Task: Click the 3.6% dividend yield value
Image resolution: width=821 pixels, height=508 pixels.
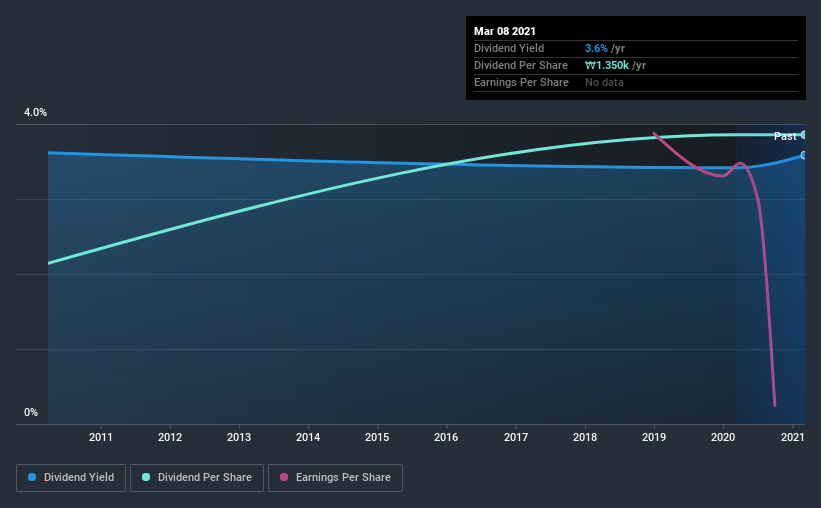Action: [596, 48]
